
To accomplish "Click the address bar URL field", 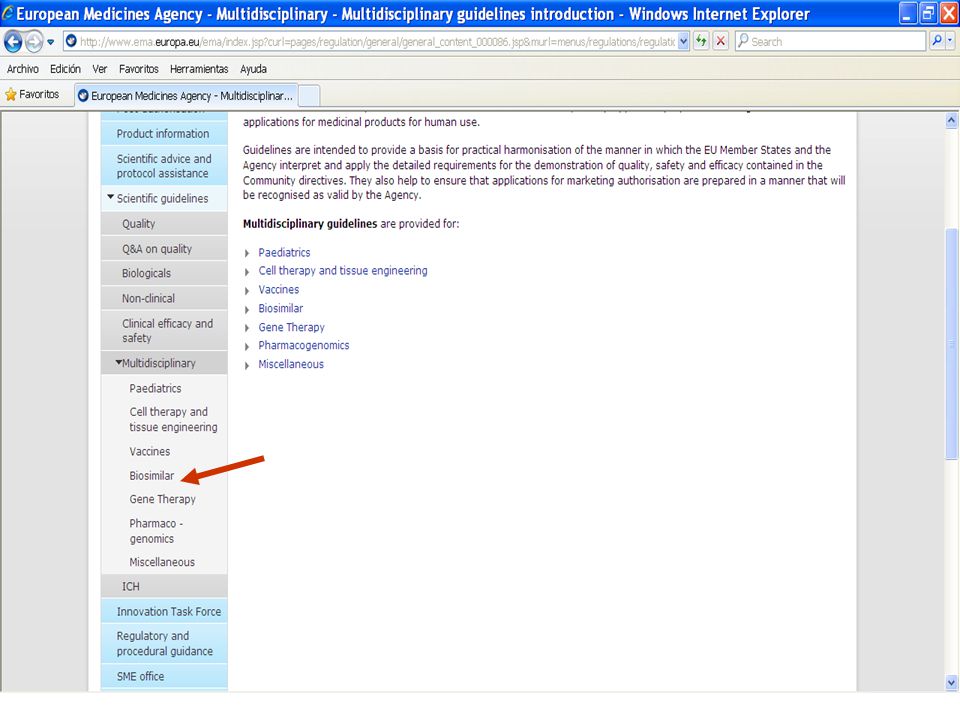I will click(378, 42).
